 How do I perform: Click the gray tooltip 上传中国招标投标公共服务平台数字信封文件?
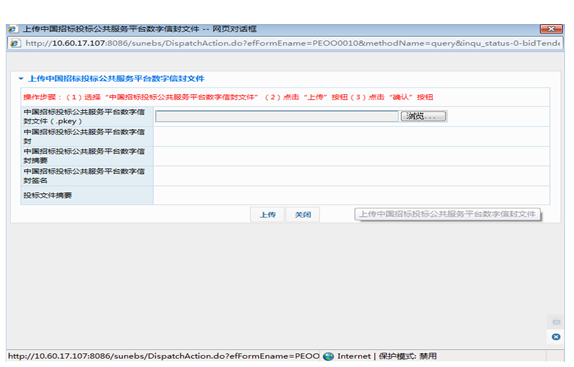coord(447,214)
